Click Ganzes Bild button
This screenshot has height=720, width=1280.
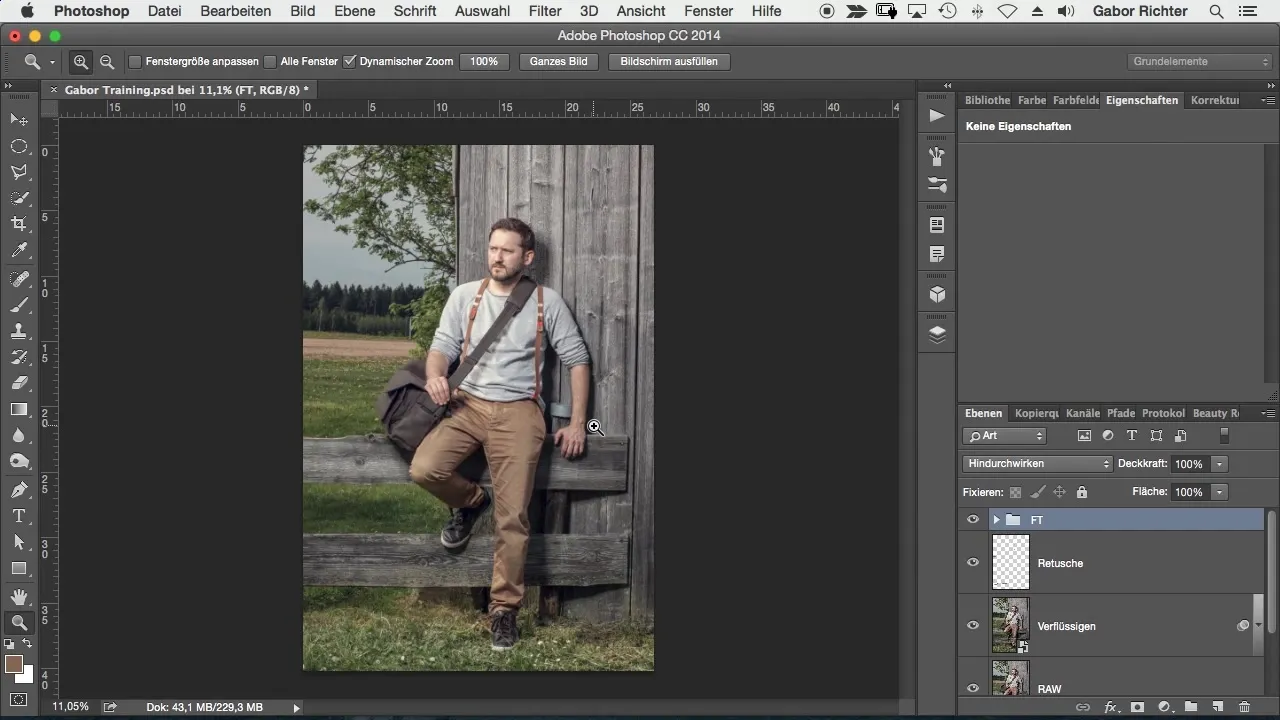click(558, 61)
